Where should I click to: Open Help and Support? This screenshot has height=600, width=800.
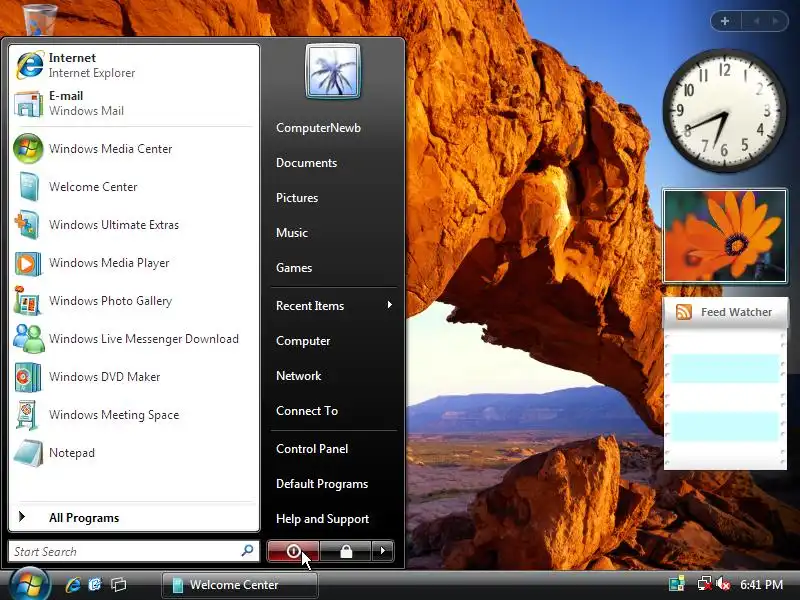click(322, 519)
